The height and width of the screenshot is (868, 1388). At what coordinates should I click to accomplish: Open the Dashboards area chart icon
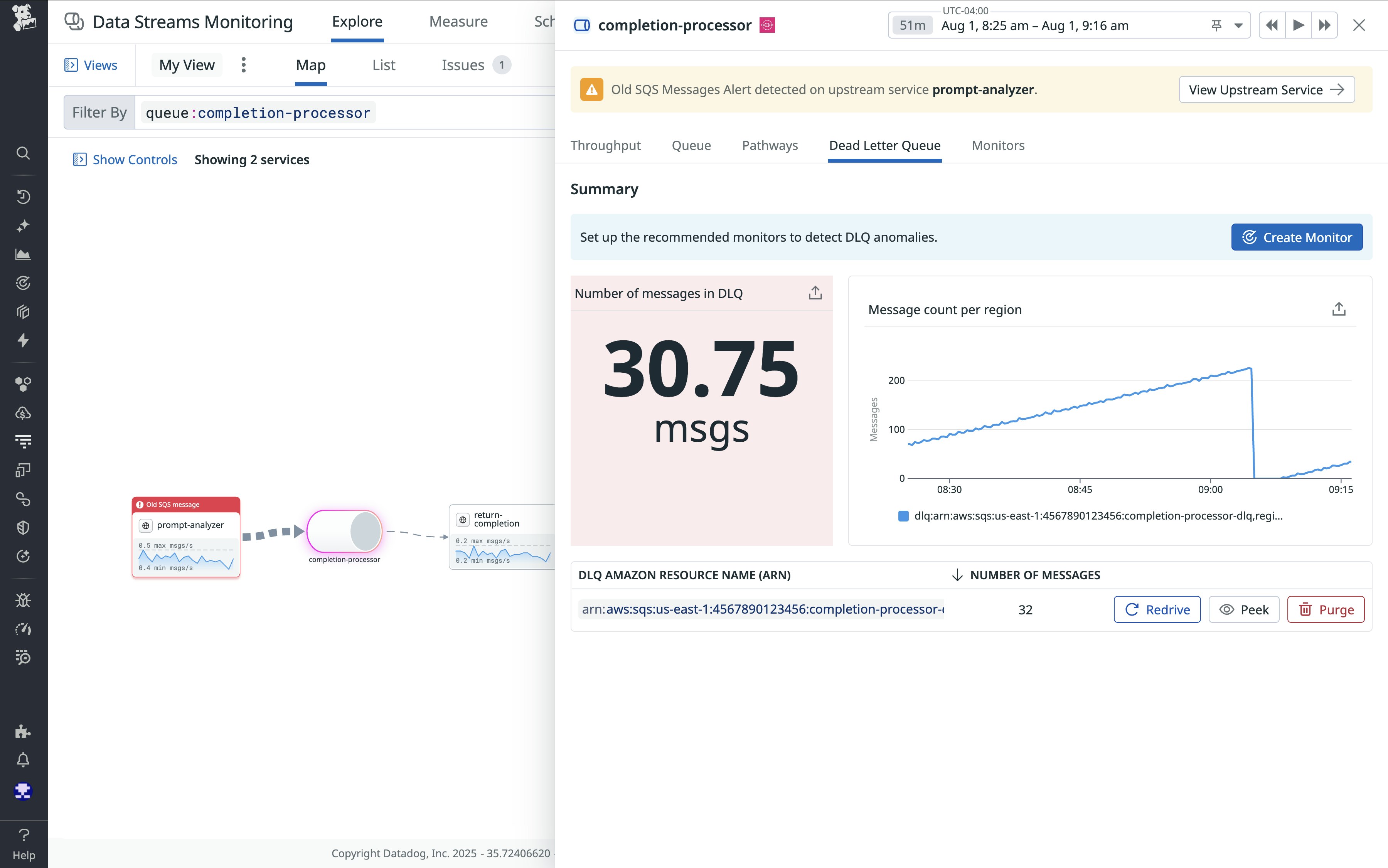(x=23, y=254)
